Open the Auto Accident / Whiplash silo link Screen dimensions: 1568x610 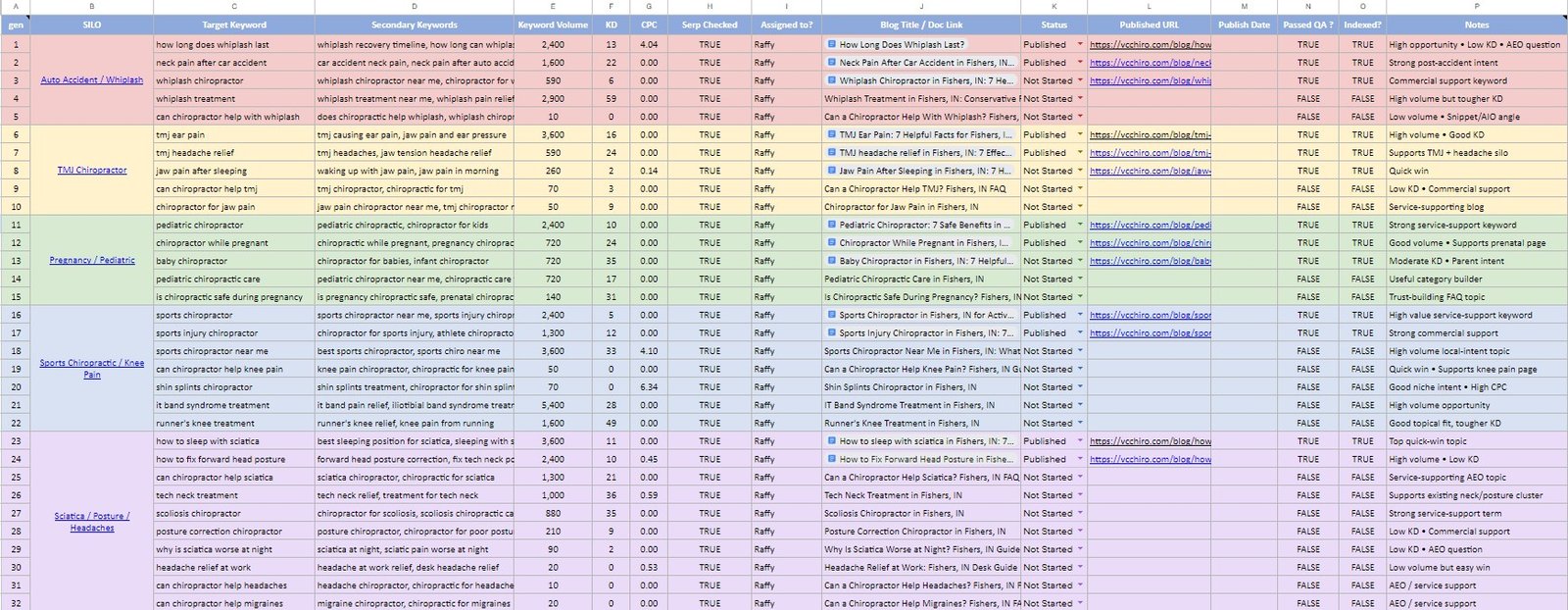pos(92,80)
